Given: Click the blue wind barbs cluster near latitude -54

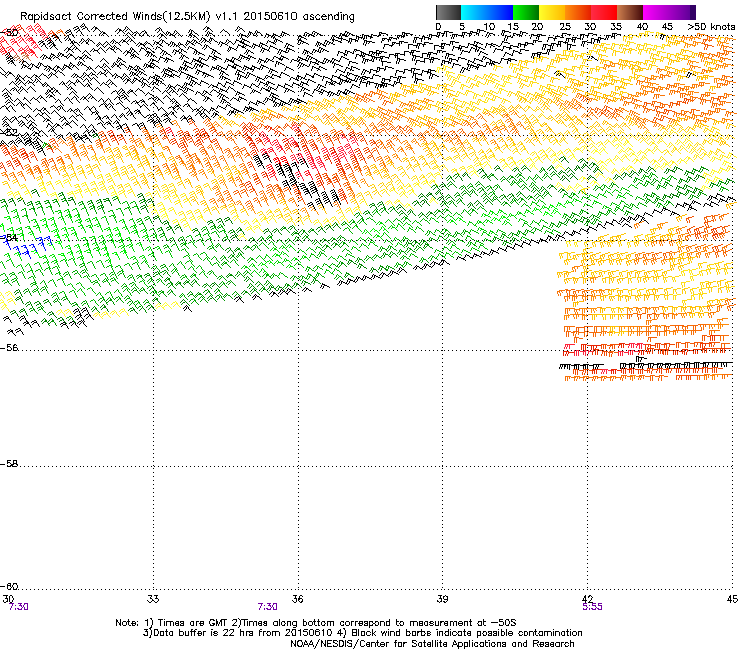Looking at the screenshot, I should coord(27,245).
